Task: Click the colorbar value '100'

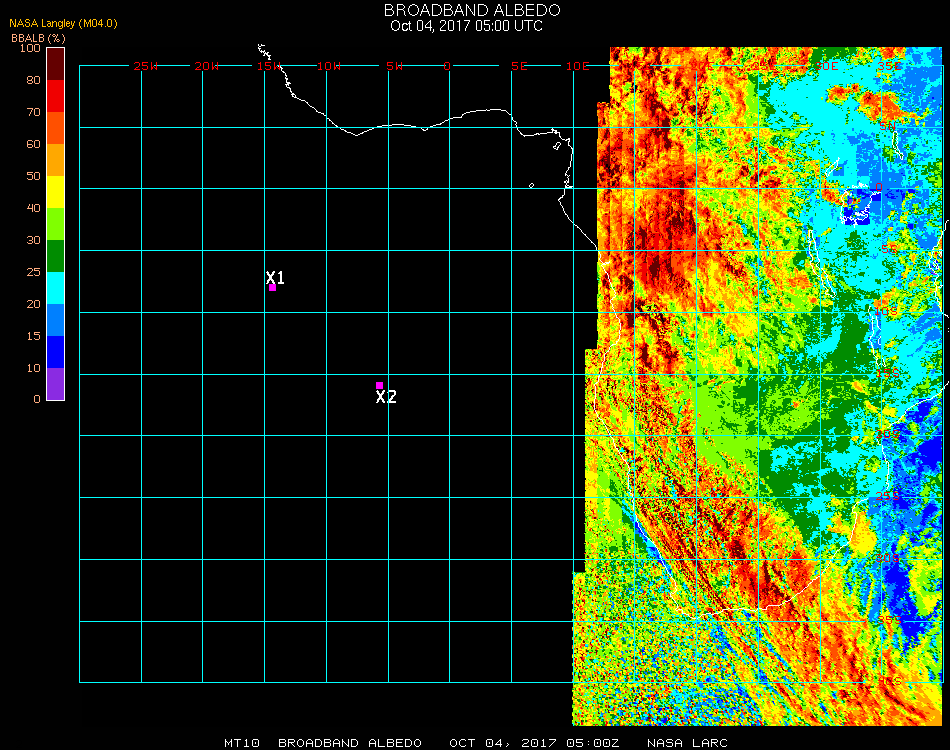Action: click(x=30, y=48)
